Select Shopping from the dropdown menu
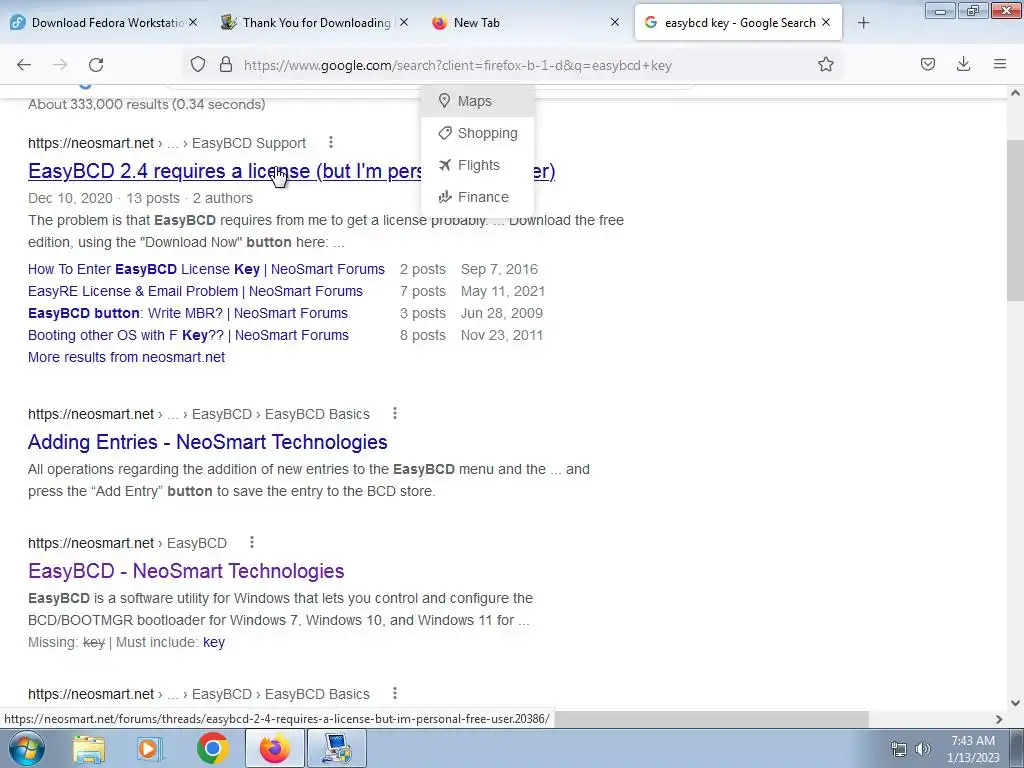 click(x=477, y=133)
